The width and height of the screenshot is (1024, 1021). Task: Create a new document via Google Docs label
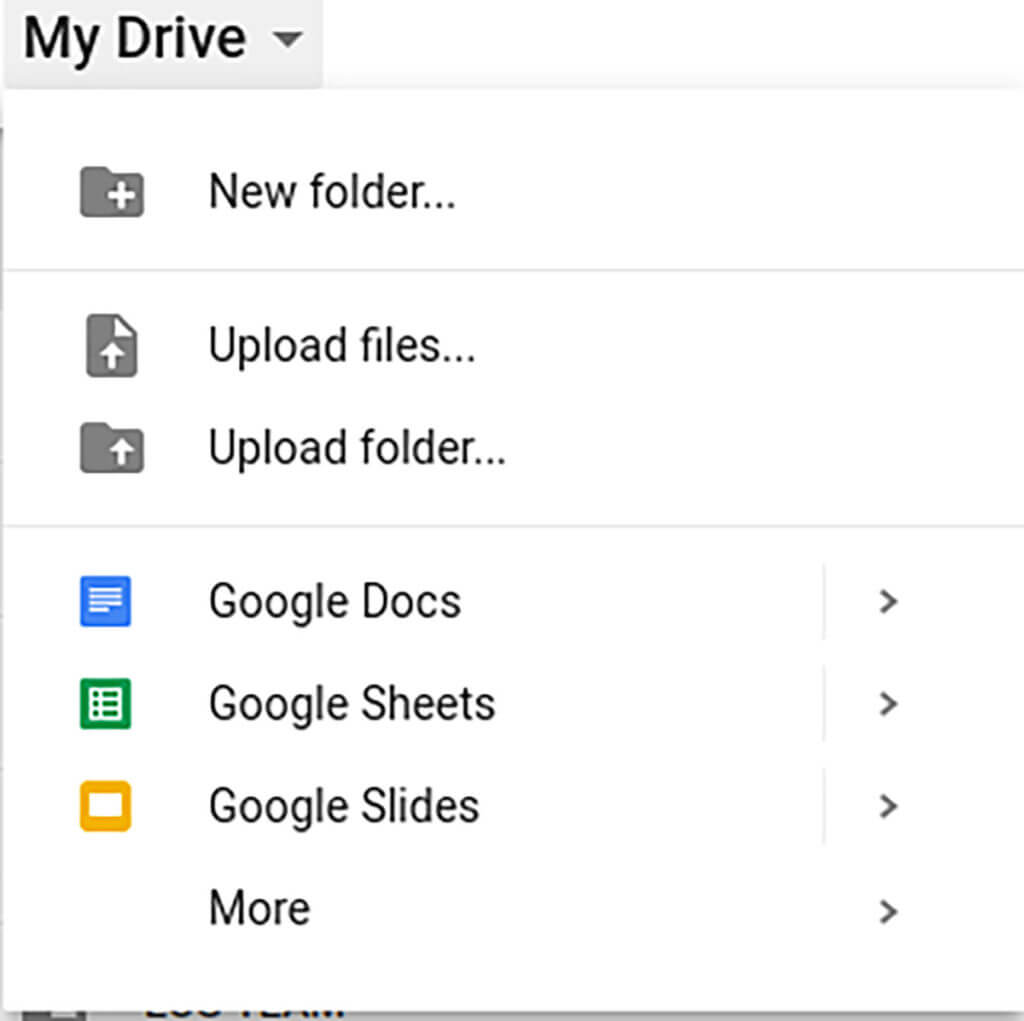coord(335,602)
